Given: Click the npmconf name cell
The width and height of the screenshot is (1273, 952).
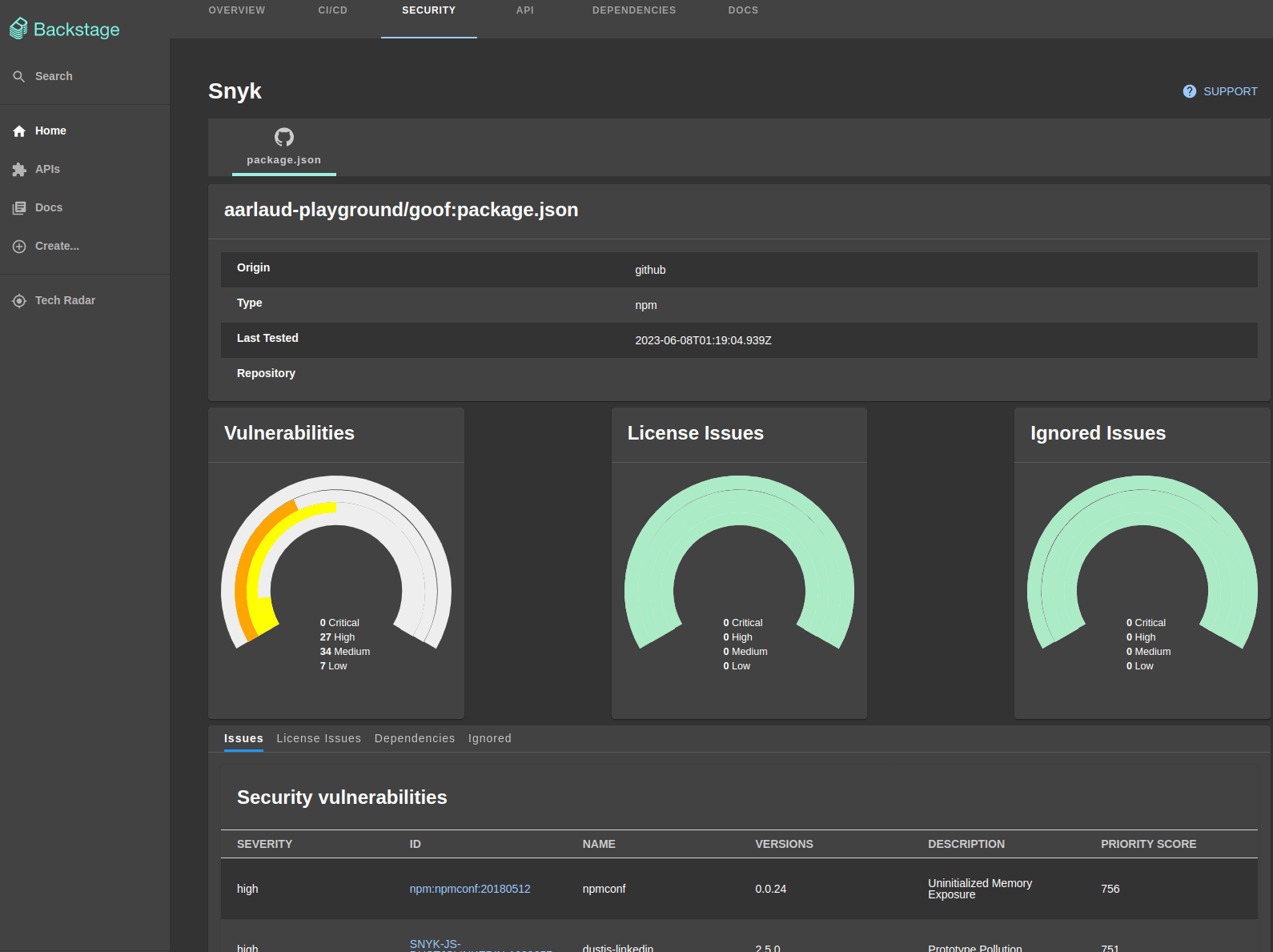Looking at the screenshot, I should coord(604,889).
